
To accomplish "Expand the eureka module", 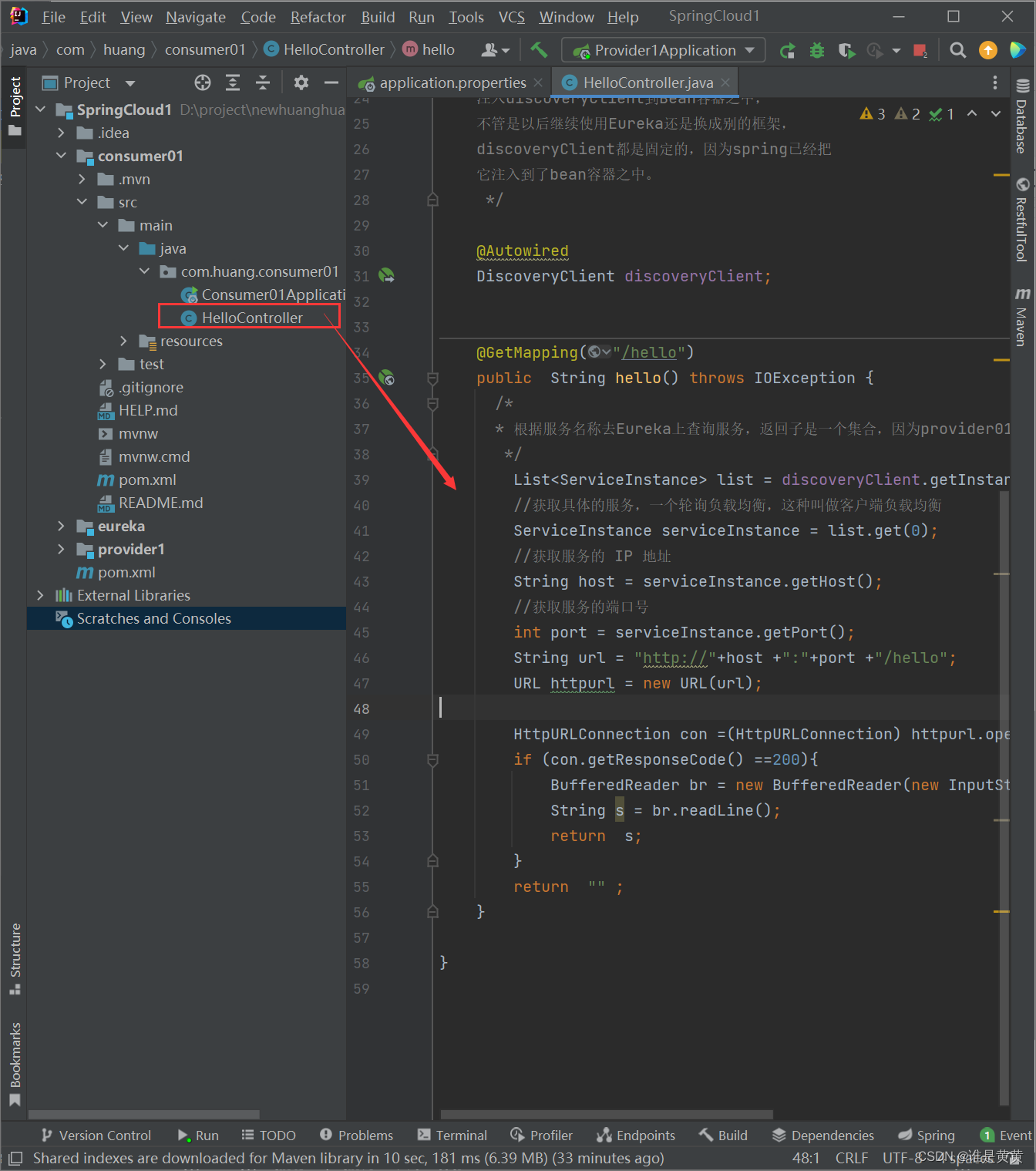I will point(62,526).
